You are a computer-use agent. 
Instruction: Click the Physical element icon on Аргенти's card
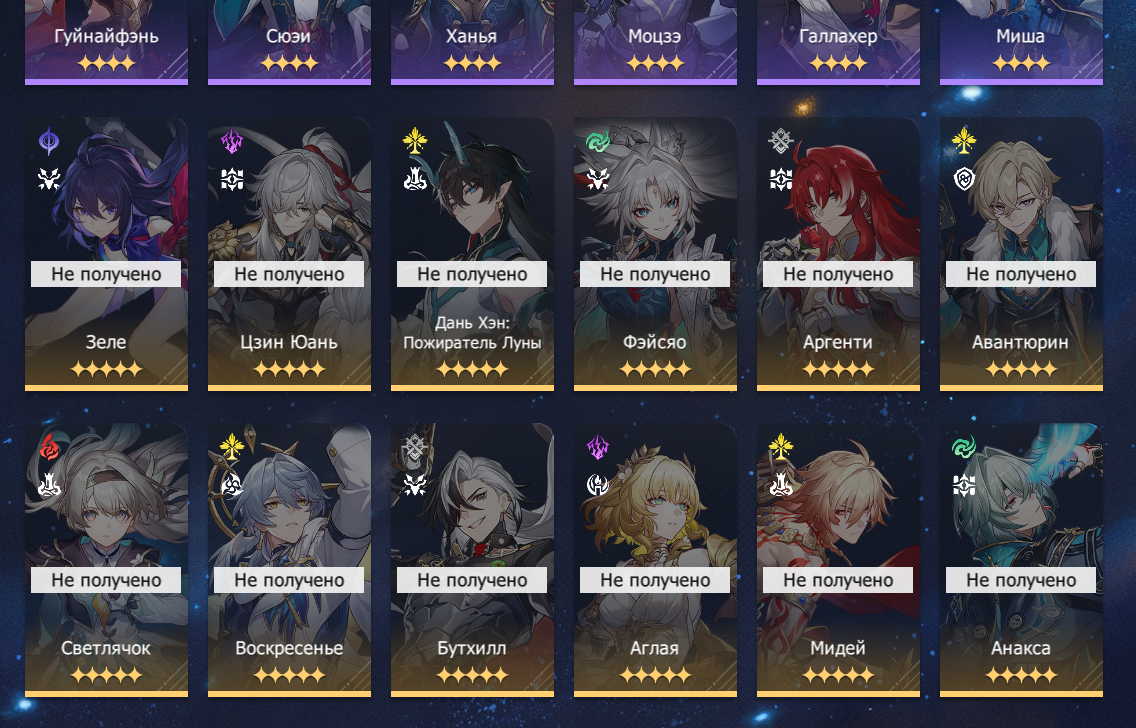pyautogui.click(x=781, y=141)
